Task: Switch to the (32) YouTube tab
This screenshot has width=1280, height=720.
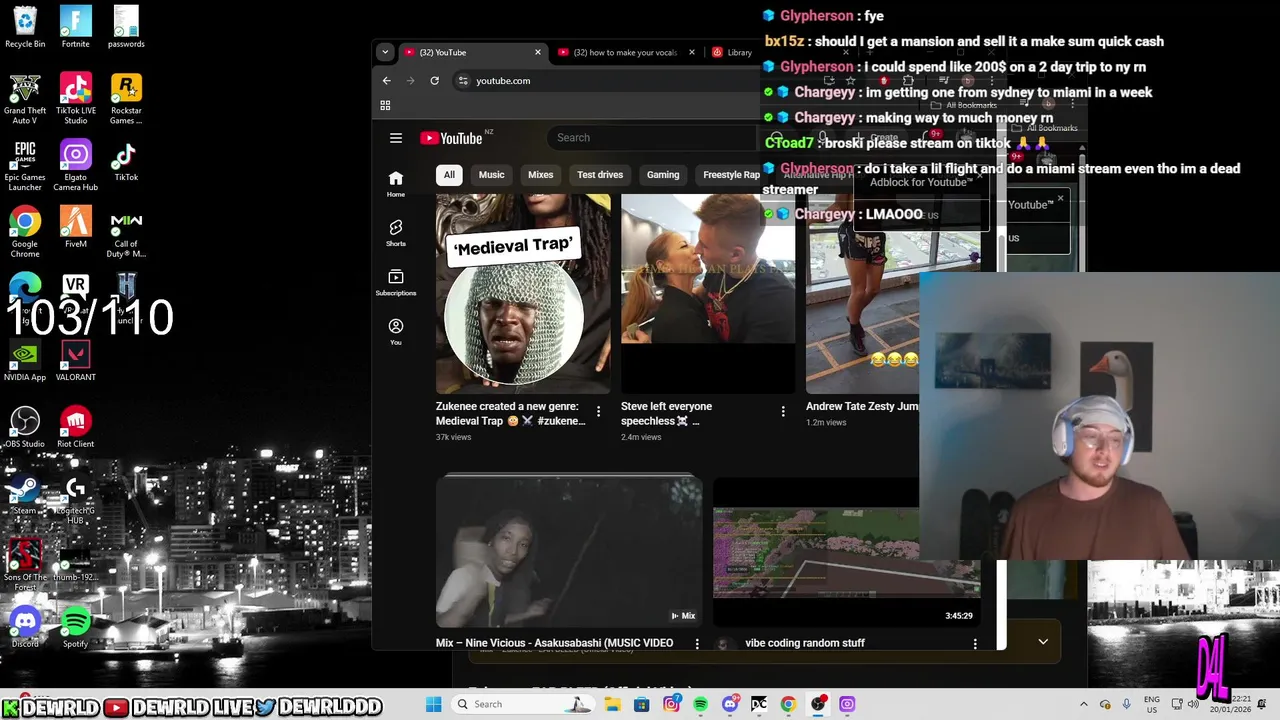Action: tap(470, 52)
